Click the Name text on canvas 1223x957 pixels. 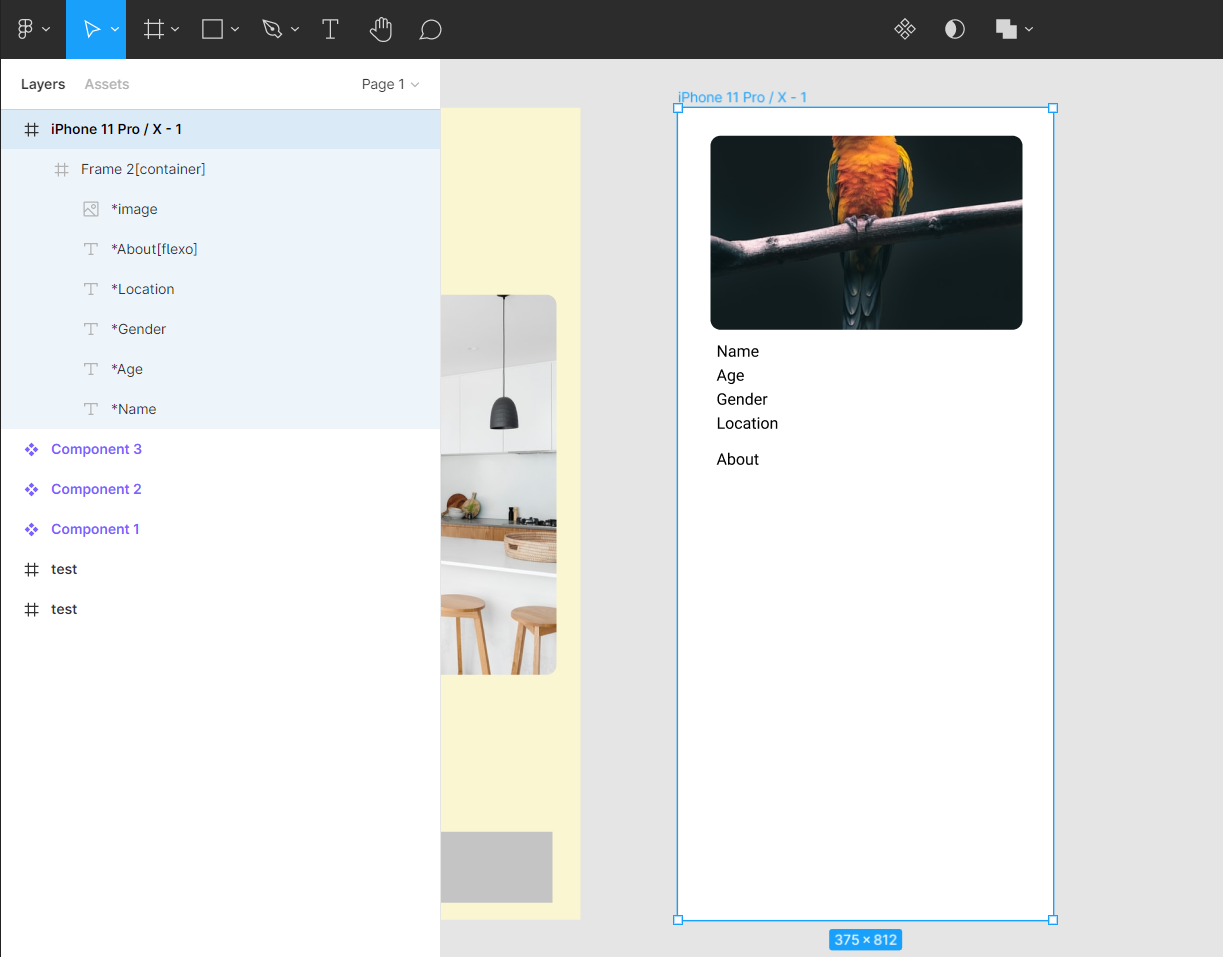738,351
